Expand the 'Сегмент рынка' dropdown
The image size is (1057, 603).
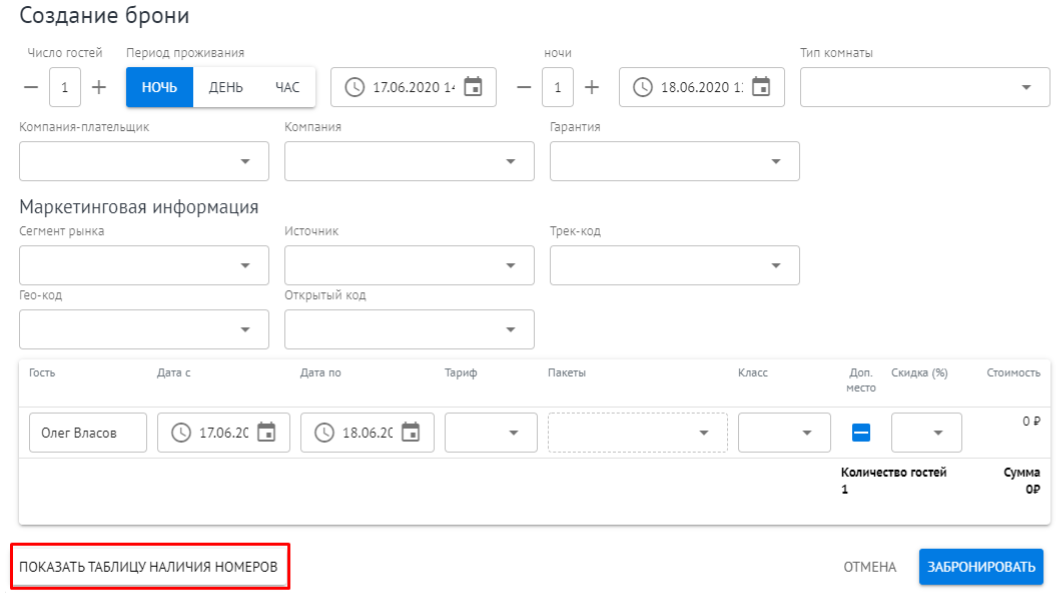point(144,265)
